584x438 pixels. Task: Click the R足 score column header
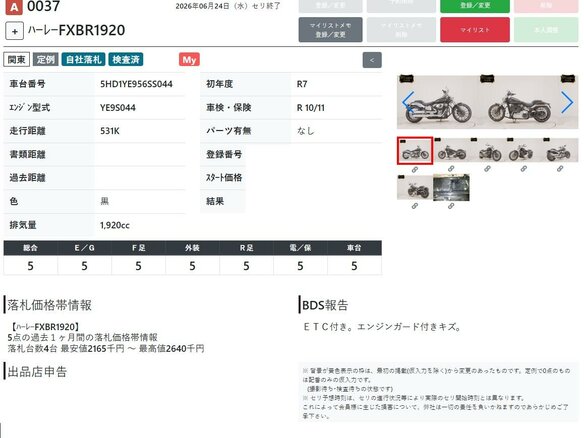[x=247, y=248]
